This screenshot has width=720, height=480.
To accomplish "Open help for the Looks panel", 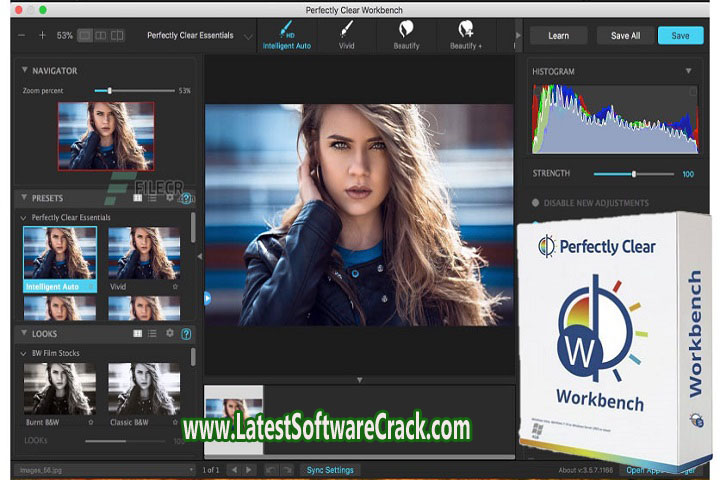I will pos(186,333).
